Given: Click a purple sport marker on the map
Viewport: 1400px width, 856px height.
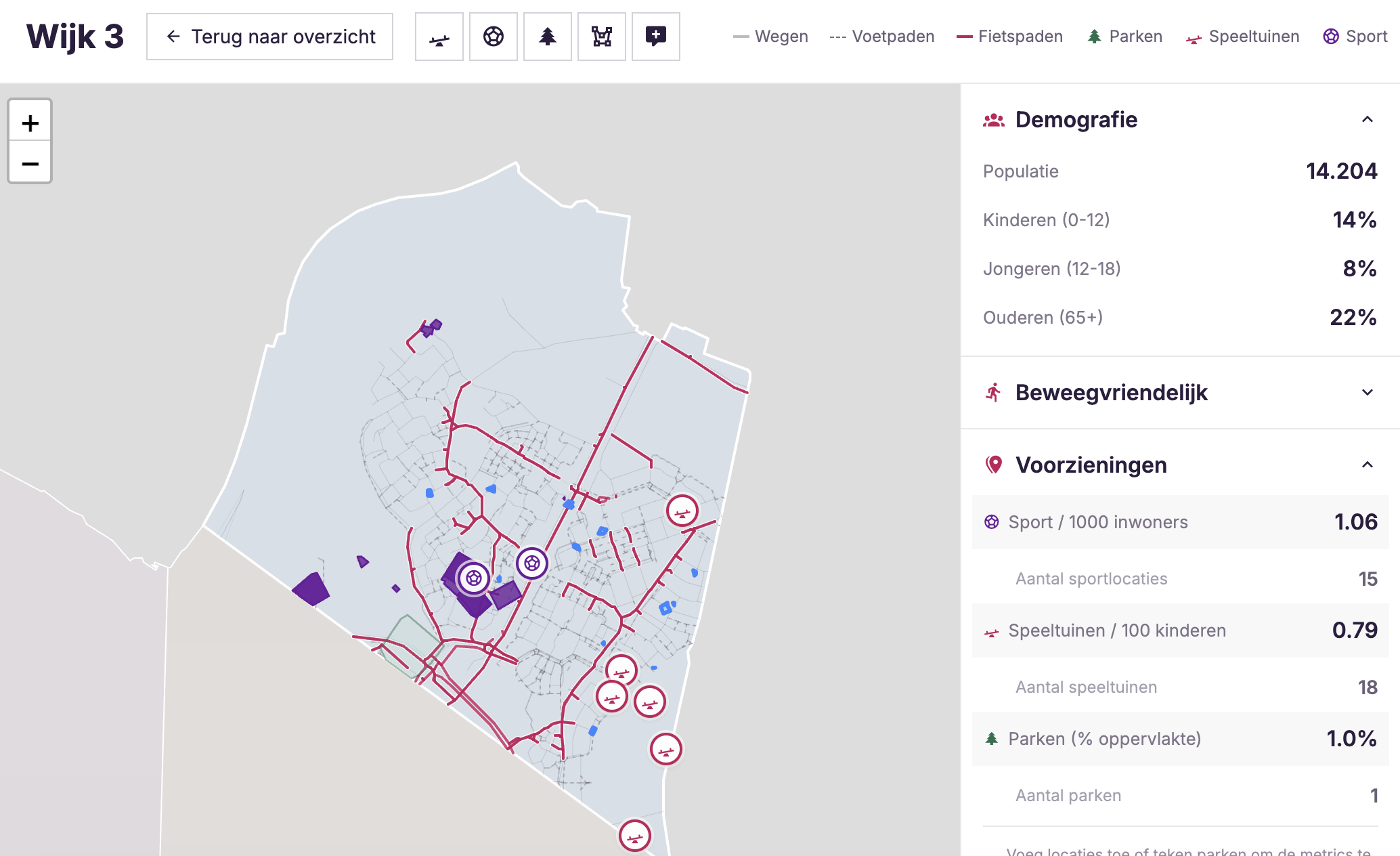Looking at the screenshot, I should click(x=475, y=579).
